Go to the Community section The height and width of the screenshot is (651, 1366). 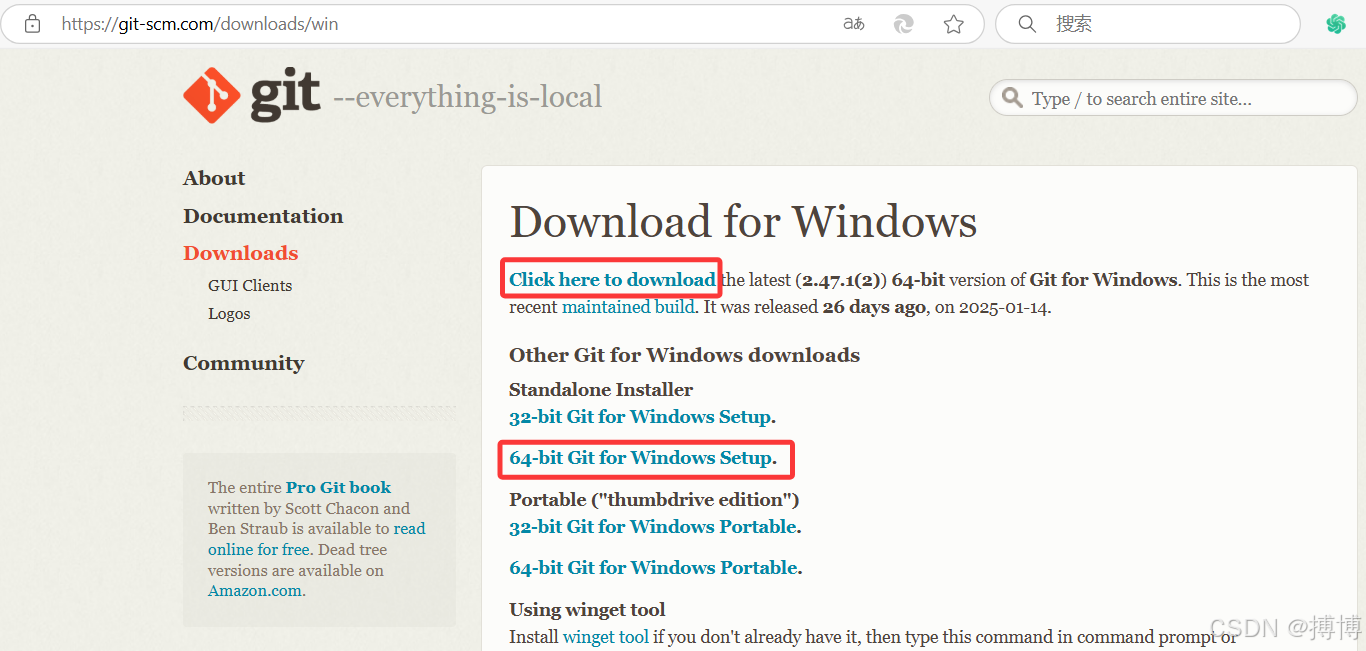click(x=243, y=363)
